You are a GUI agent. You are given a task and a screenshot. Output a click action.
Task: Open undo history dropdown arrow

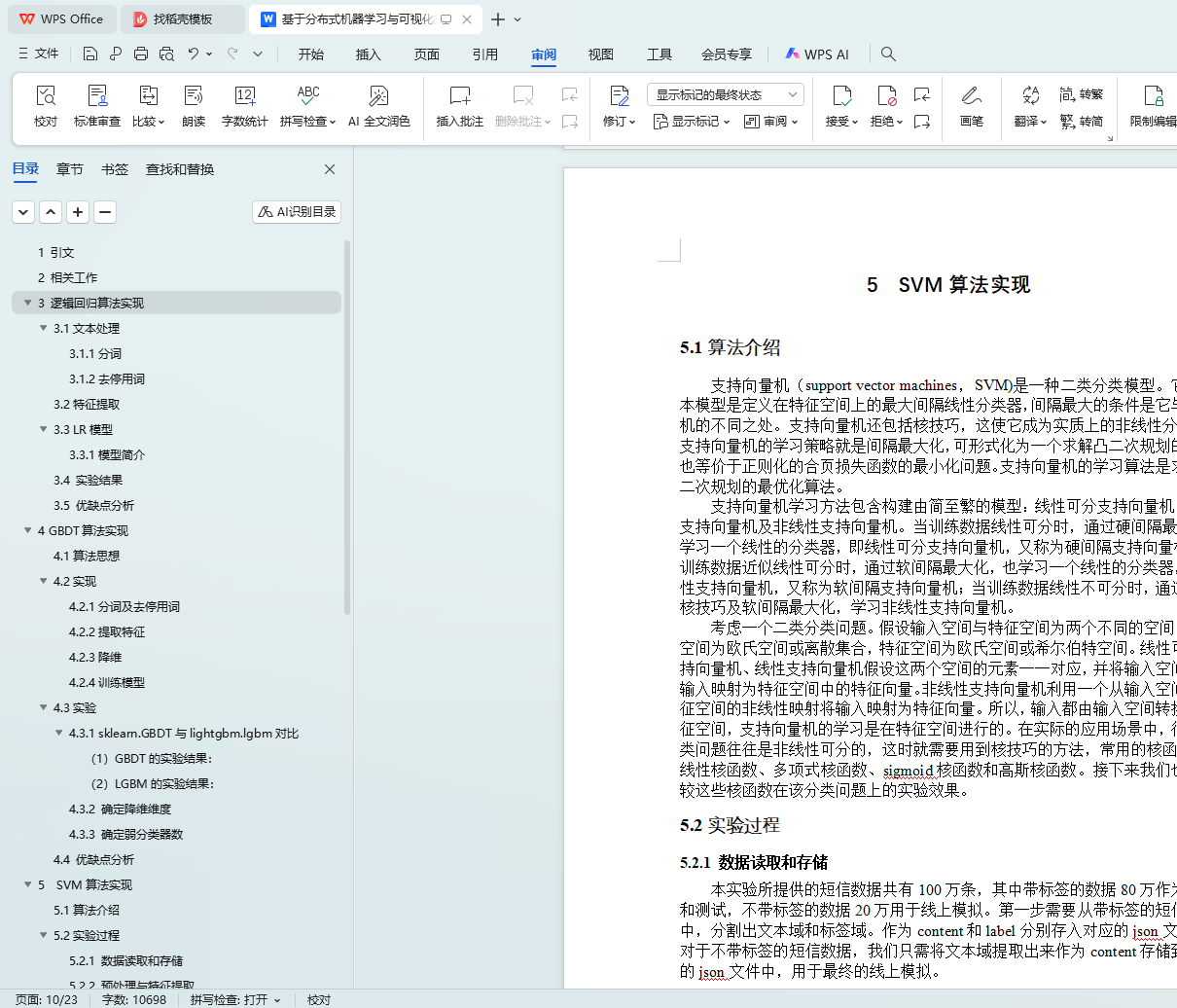pos(209,54)
